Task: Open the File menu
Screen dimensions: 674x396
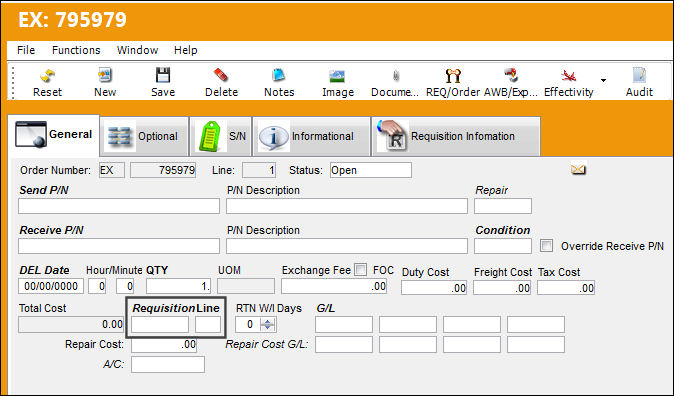Action: [26, 50]
